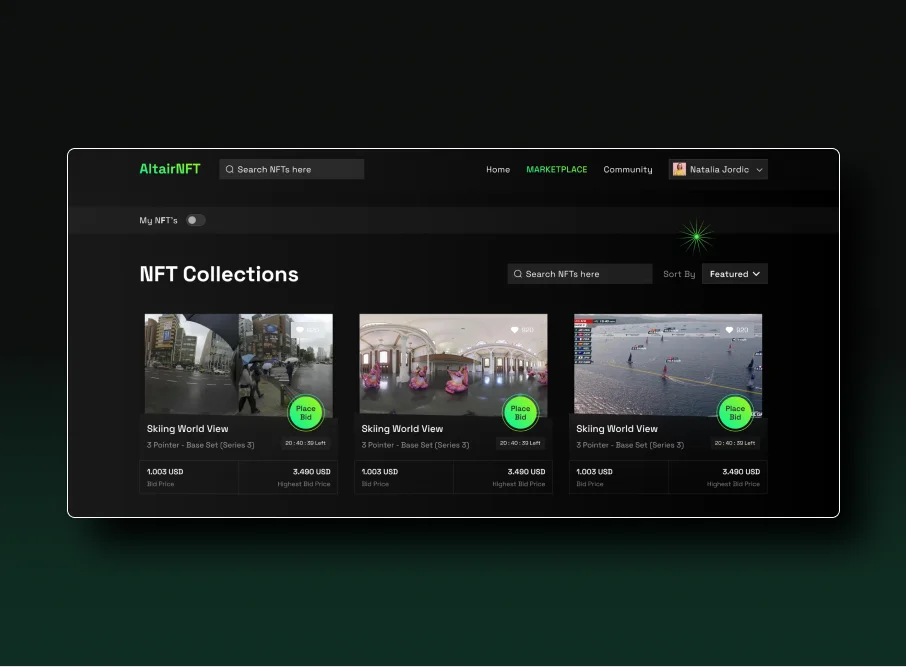Click Place Bid on the middle card
This screenshot has height=667, width=906.
[520, 411]
